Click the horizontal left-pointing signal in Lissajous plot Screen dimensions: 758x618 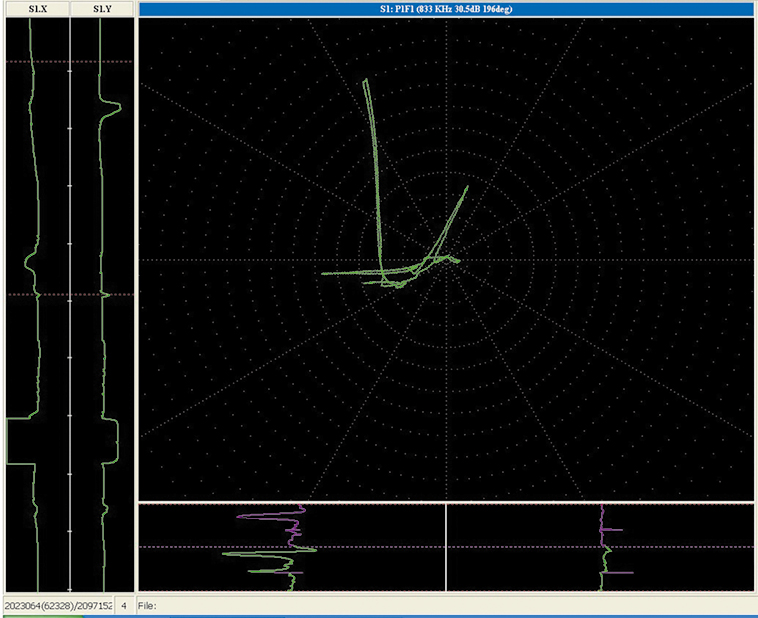click(x=345, y=272)
